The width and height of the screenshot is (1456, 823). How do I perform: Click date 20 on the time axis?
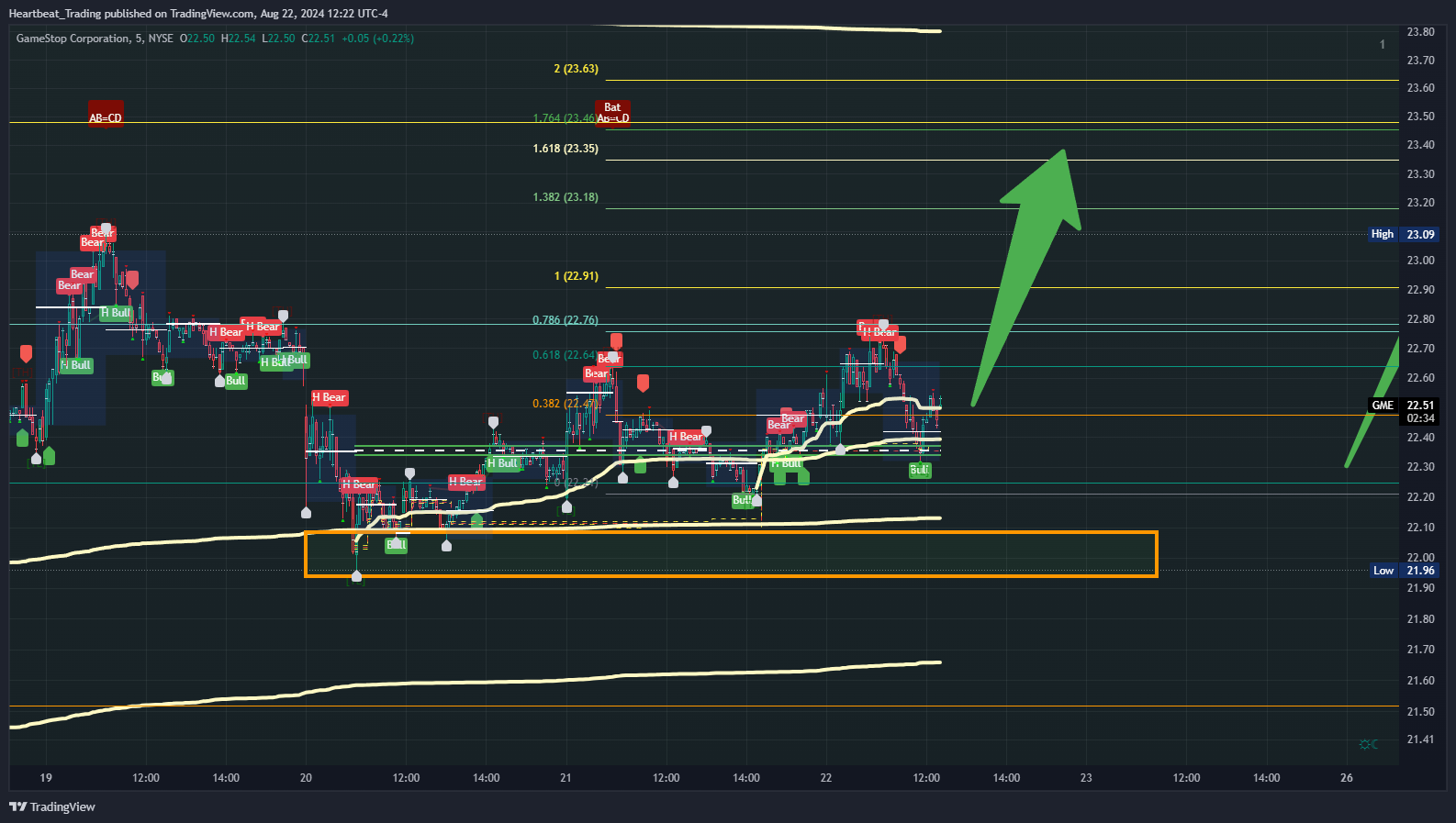(x=306, y=778)
